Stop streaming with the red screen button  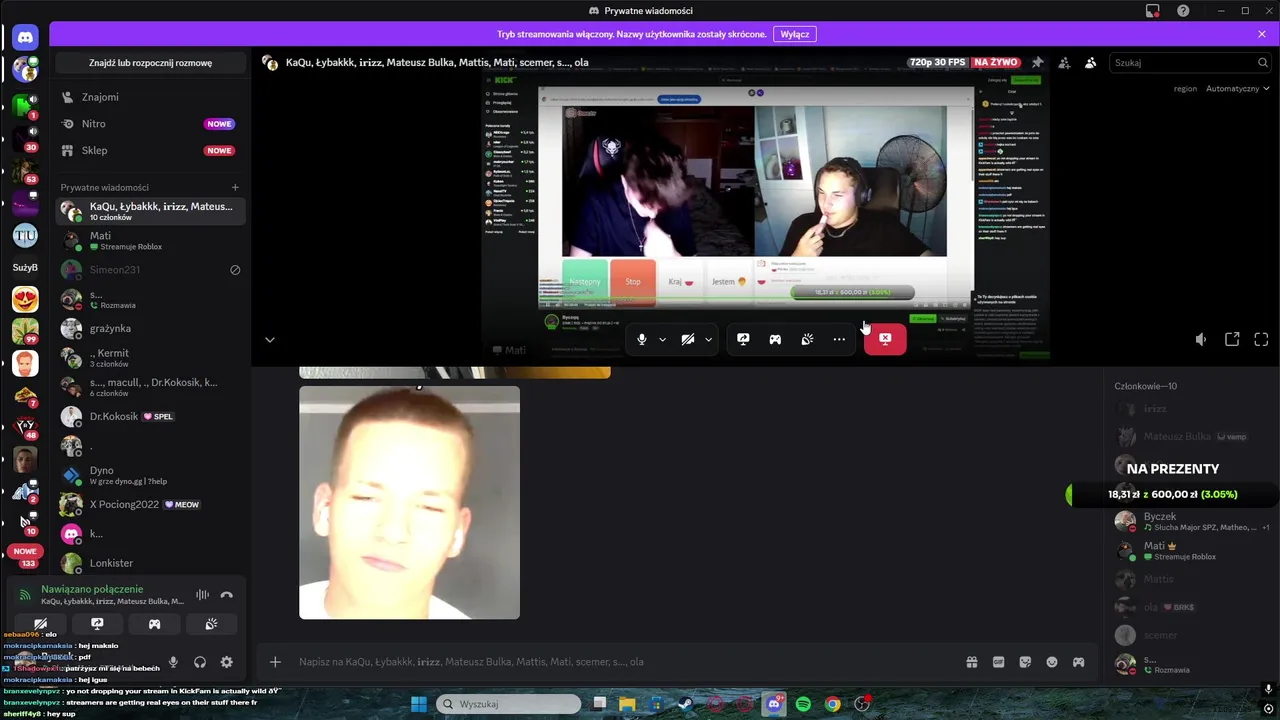885,339
